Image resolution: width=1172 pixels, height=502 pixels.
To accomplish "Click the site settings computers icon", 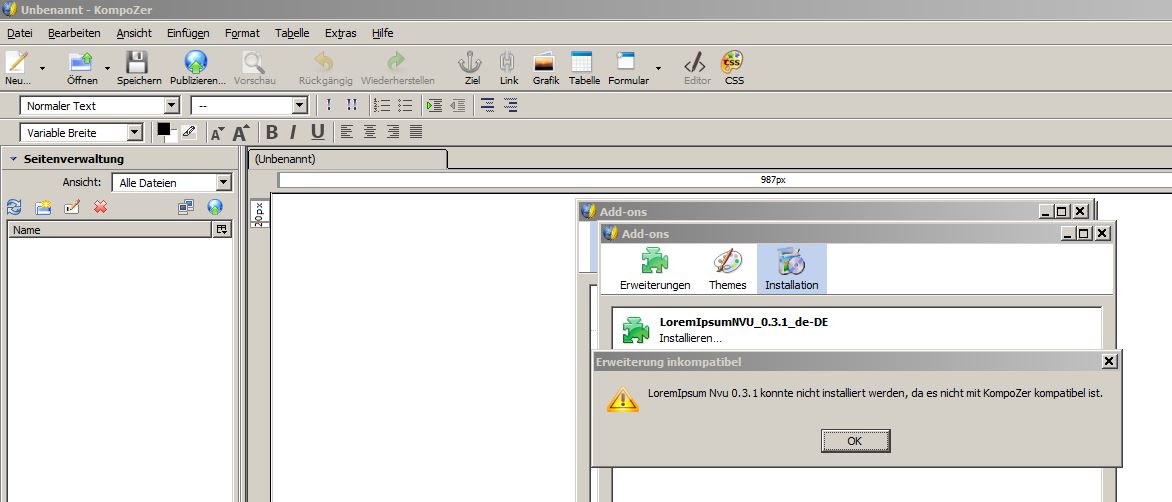I will pos(186,208).
